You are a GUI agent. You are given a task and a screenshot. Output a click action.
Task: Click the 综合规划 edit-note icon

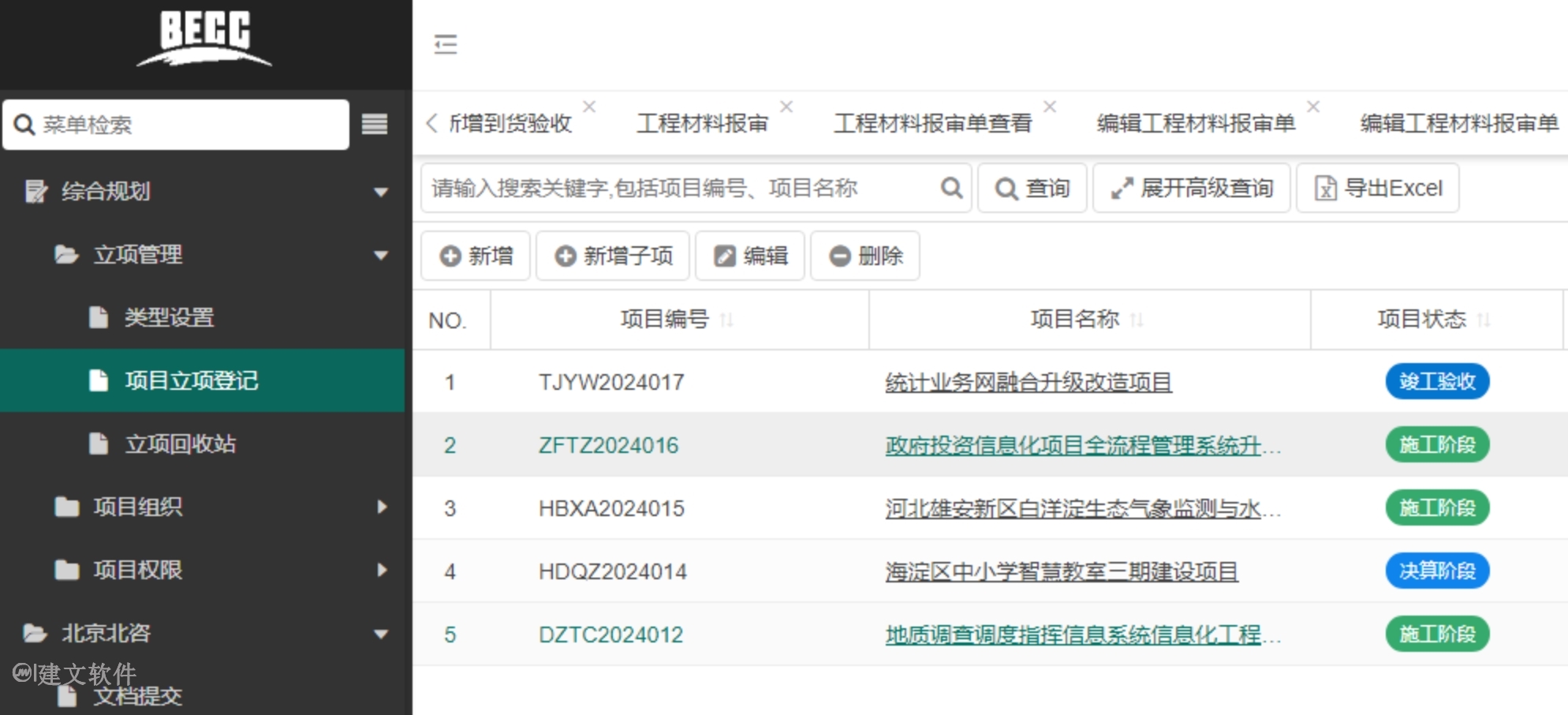[x=35, y=191]
